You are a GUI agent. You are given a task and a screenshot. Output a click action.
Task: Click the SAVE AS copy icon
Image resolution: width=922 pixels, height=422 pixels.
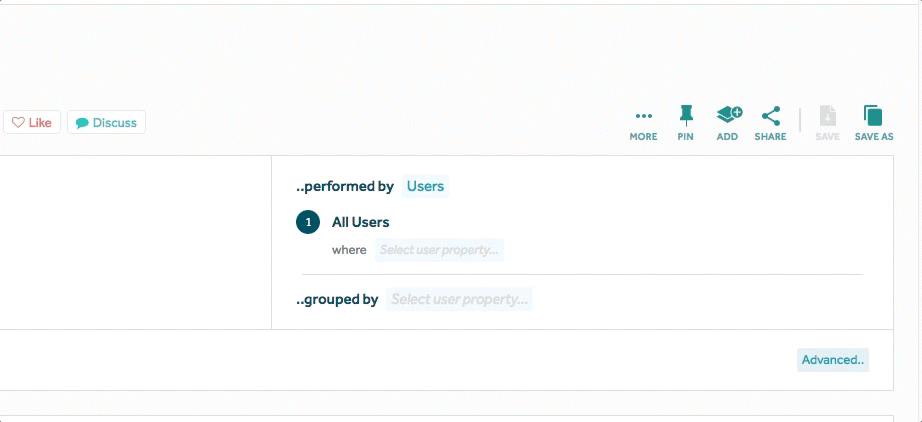tap(873, 115)
